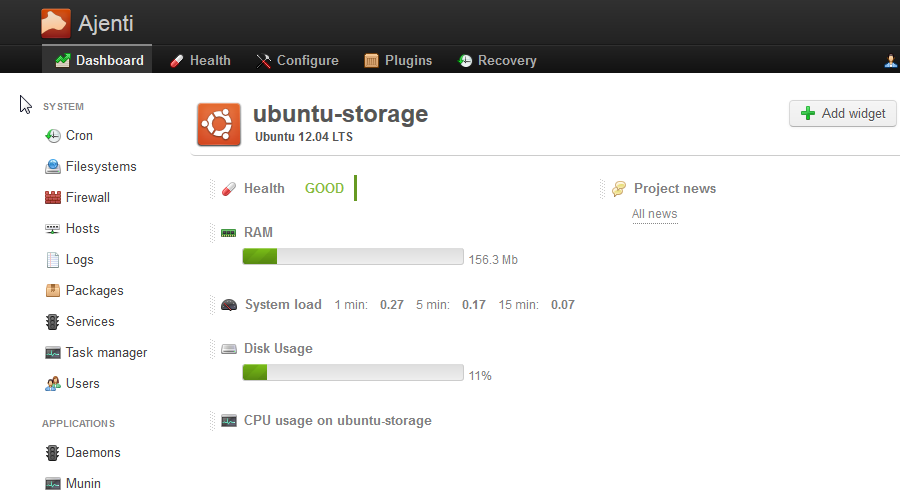Click the Health widget pill icon

[x=228, y=189]
